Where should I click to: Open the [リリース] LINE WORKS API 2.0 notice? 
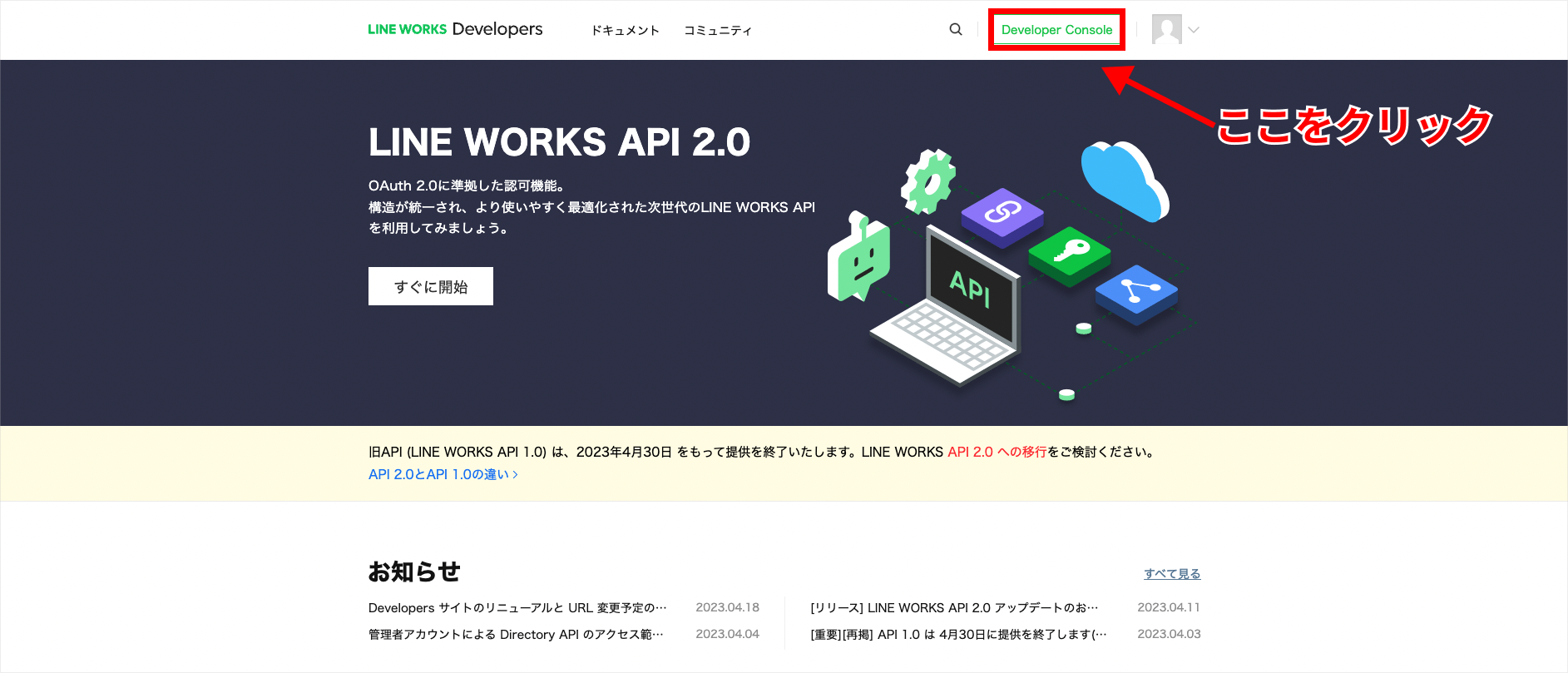pyautogui.click(x=954, y=608)
